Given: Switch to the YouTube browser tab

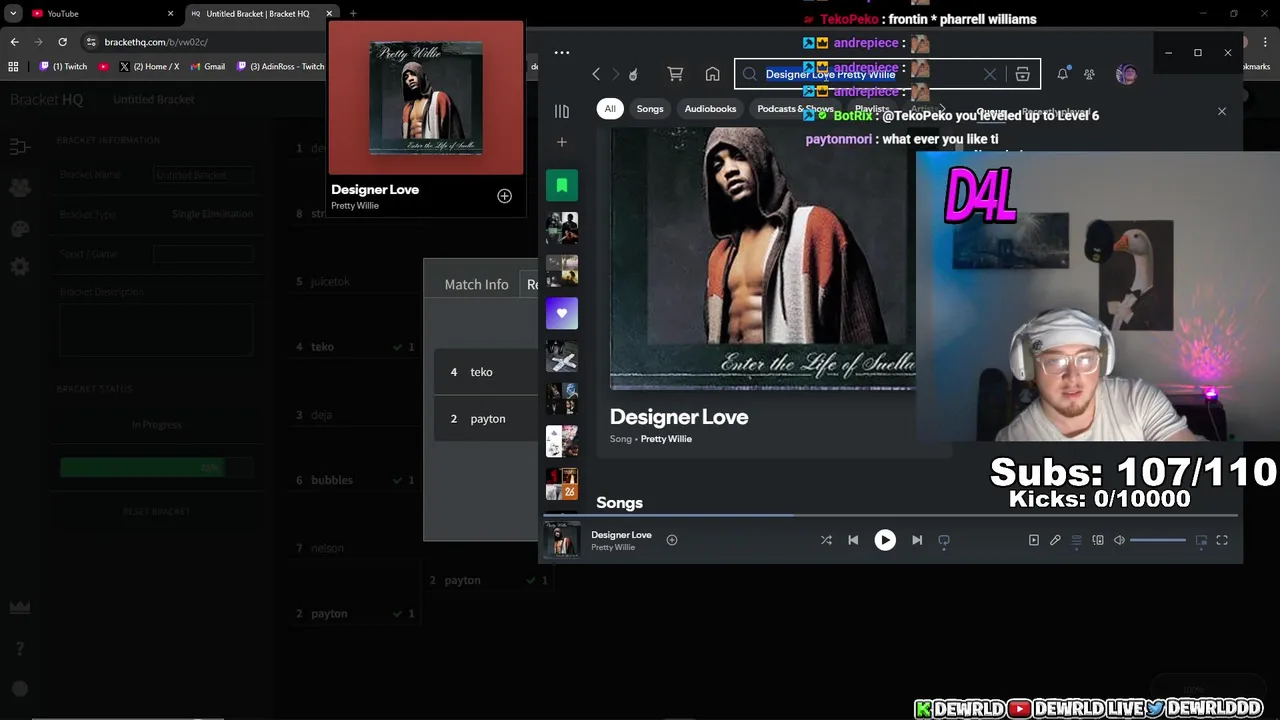Looking at the screenshot, I should pyautogui.click(x=100, y=13).
